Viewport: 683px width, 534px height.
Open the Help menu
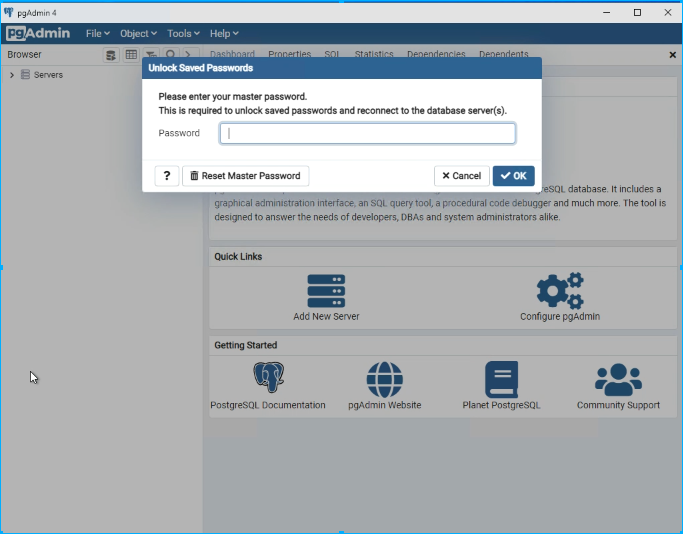224,33
